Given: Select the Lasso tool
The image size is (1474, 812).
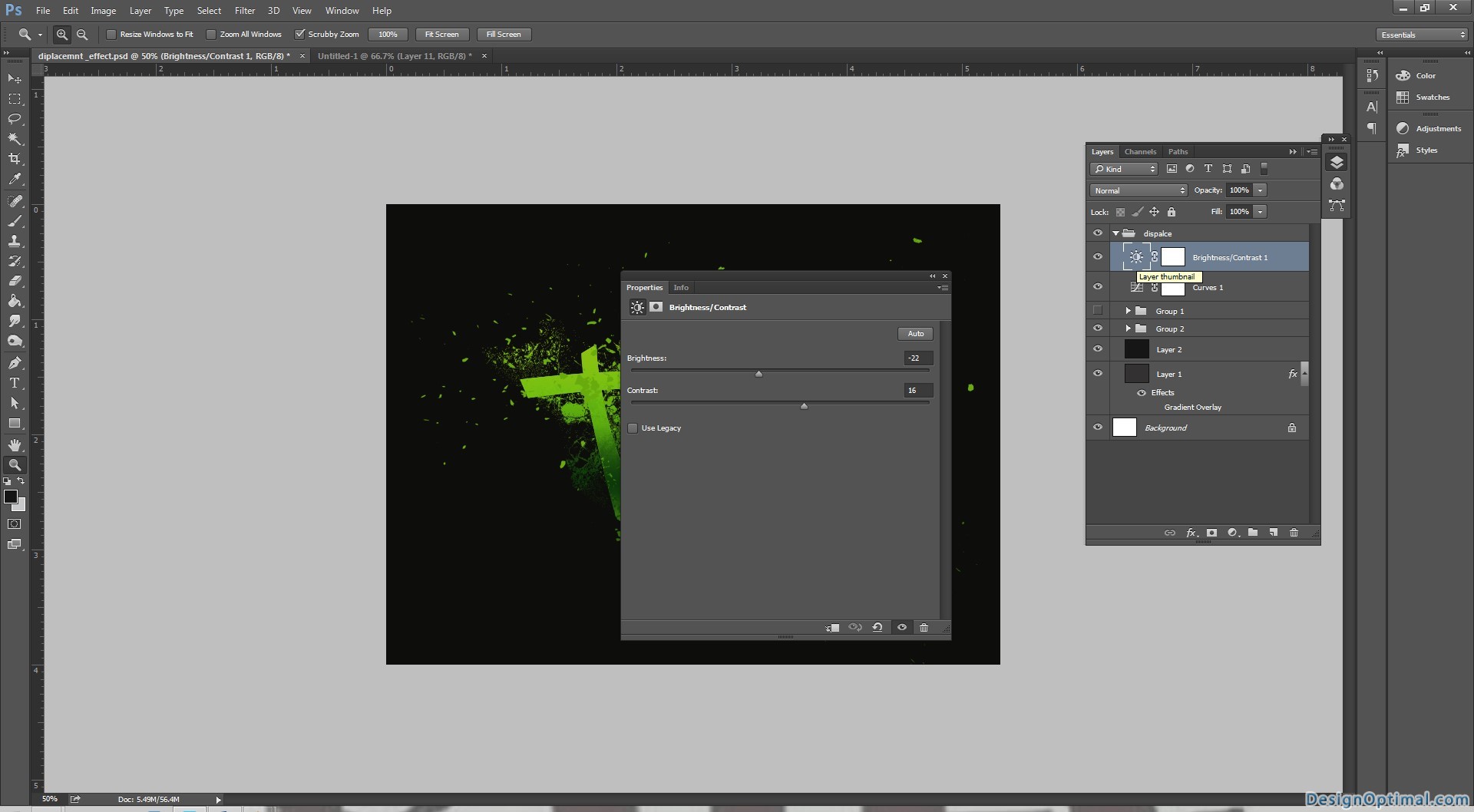Looking at the screenshot, I should pyautogui.click(x=15, y=119).
